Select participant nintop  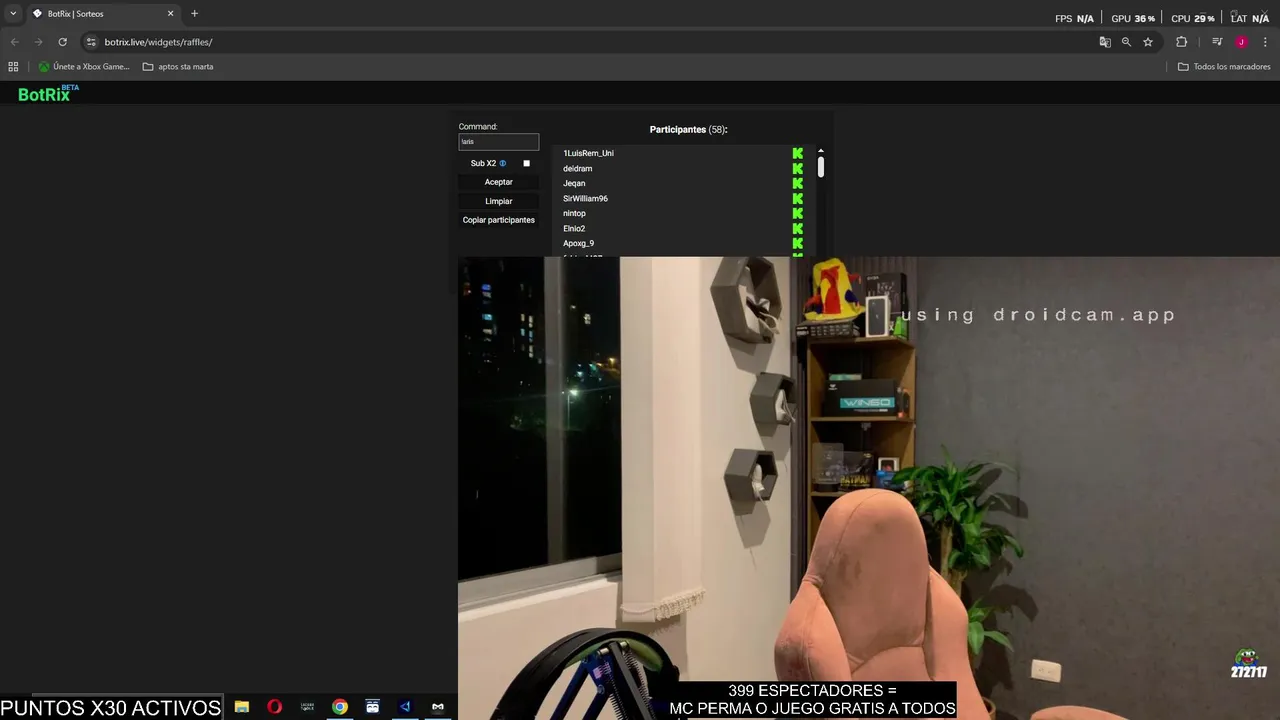tap(574, 213)
